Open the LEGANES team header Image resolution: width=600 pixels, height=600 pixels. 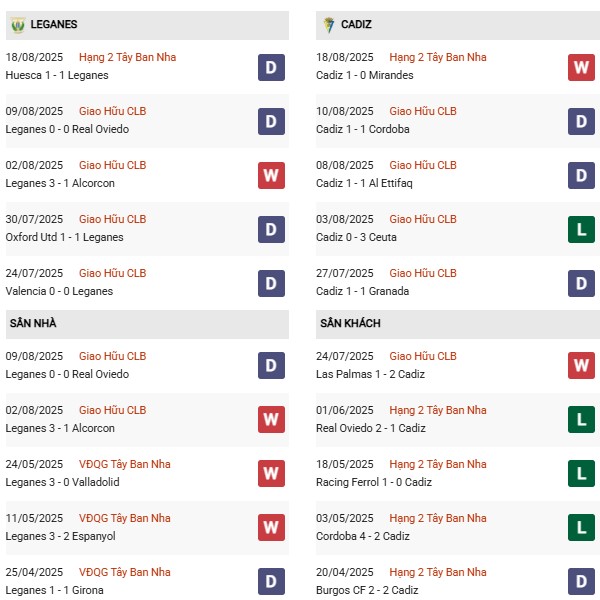[147, 25]
